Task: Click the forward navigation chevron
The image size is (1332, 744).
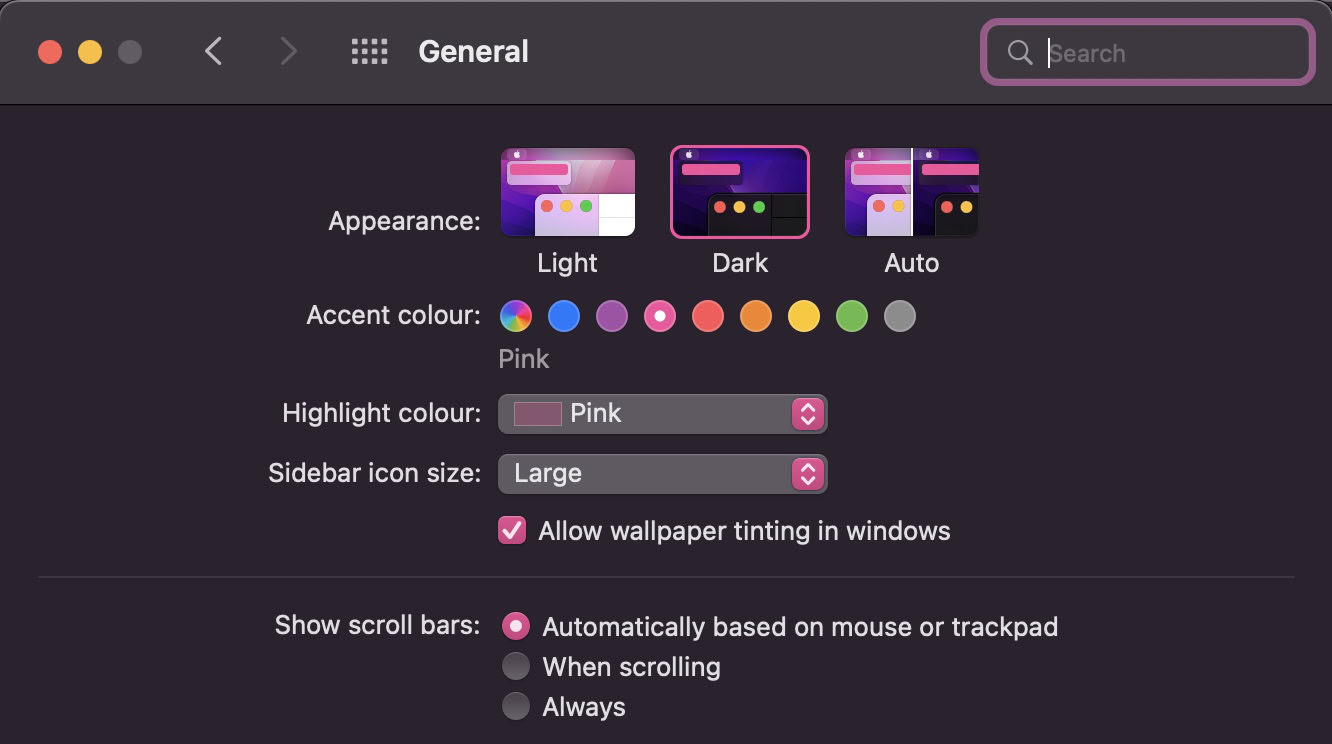Action: (x=289, y=52)
